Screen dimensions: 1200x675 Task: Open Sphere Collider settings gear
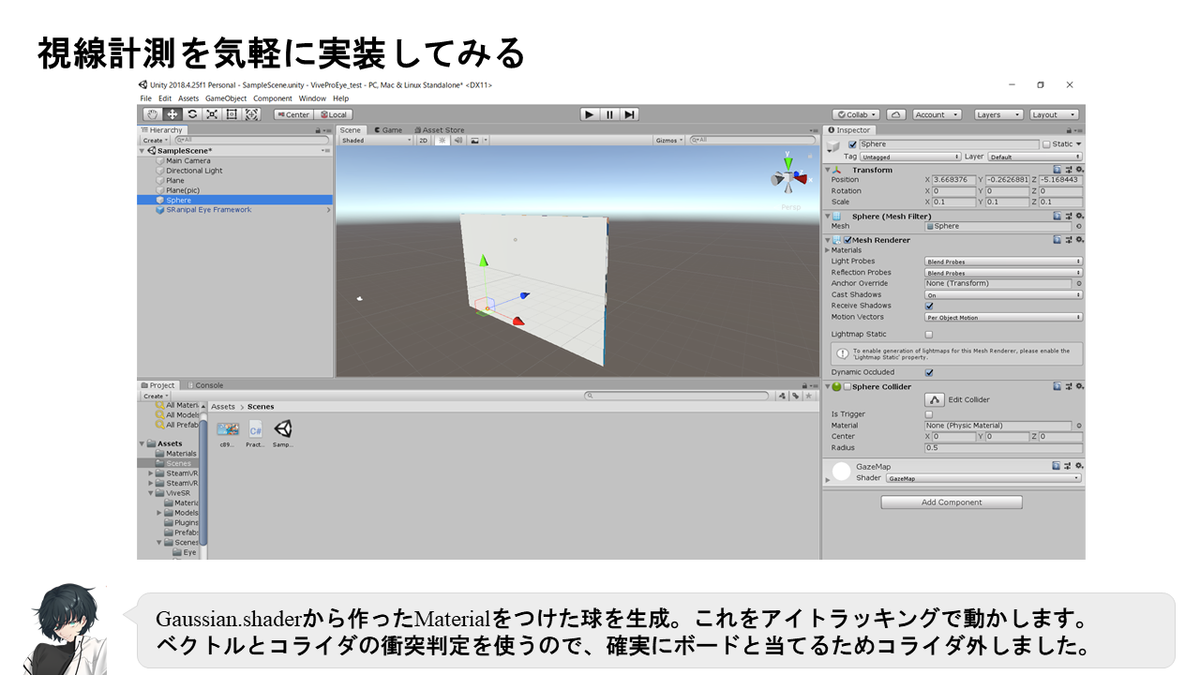coord(1079,386)
